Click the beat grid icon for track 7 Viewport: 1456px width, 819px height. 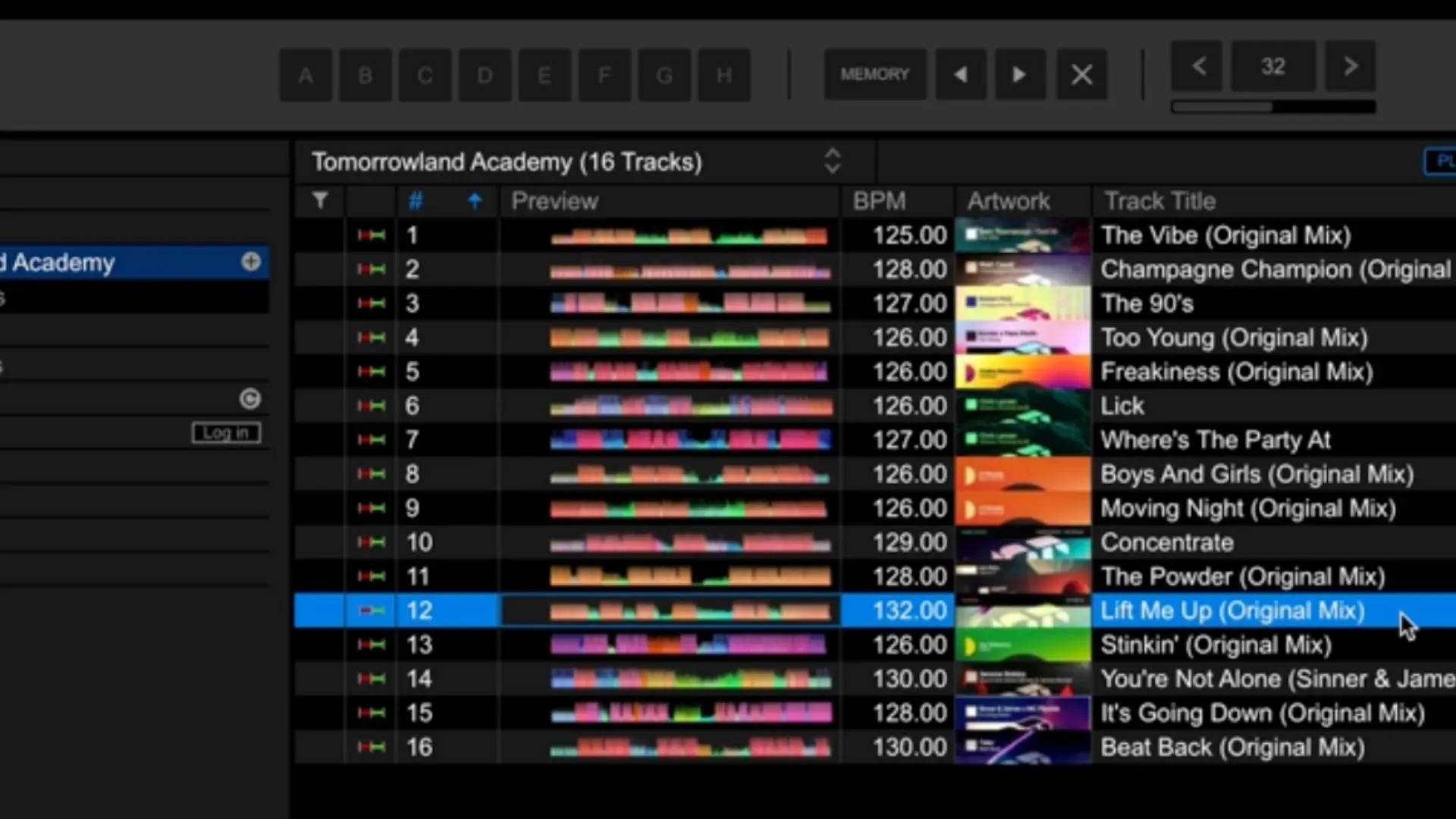[372, 440]
